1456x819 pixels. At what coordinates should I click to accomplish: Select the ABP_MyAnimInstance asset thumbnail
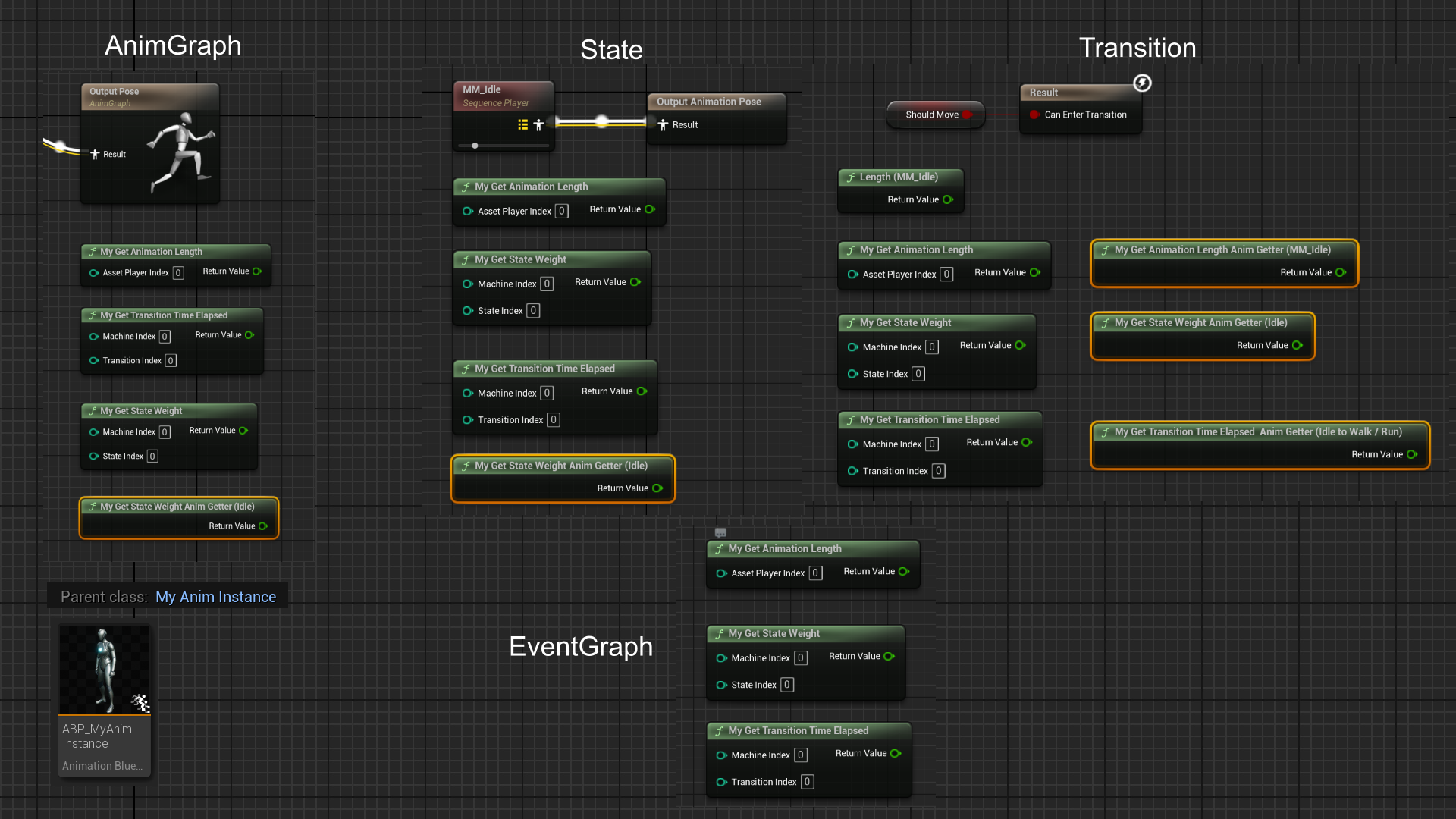(105, 670)
